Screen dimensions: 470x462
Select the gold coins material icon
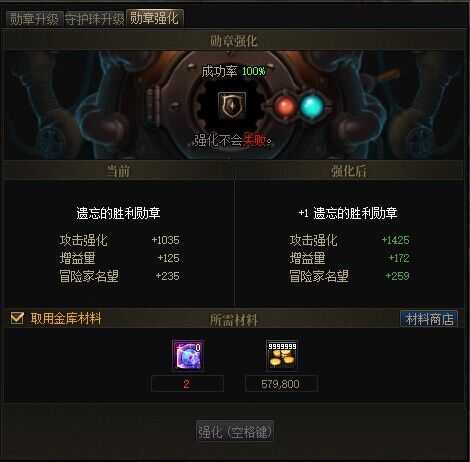pyautogui.click(x=282, y=355)
